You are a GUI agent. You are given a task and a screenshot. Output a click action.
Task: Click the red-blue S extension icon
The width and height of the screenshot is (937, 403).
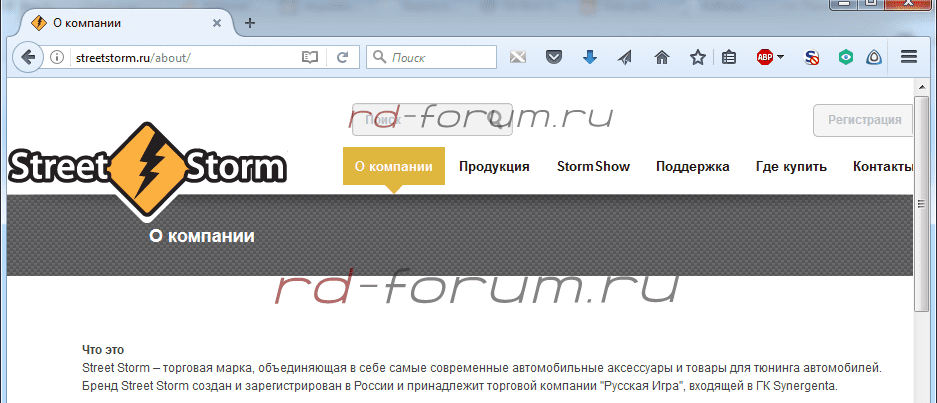tap(811, 57)
